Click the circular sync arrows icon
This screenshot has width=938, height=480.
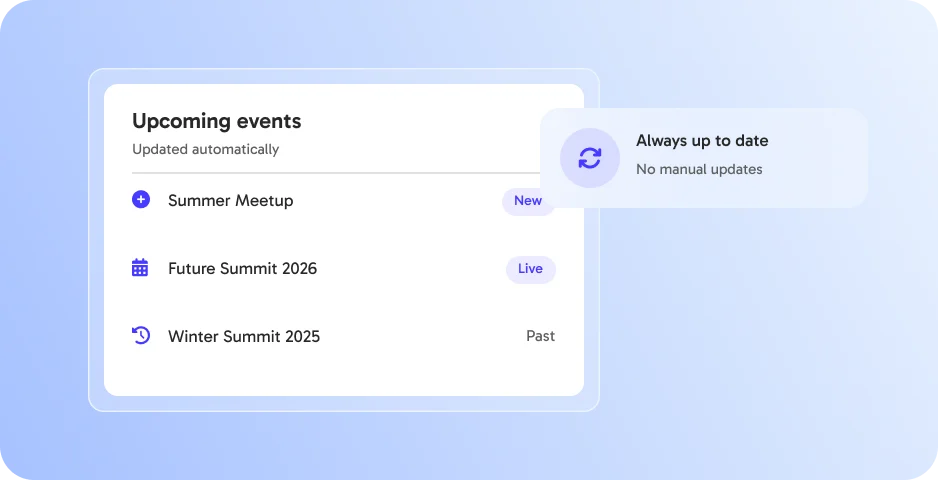[x=590, y=158]
